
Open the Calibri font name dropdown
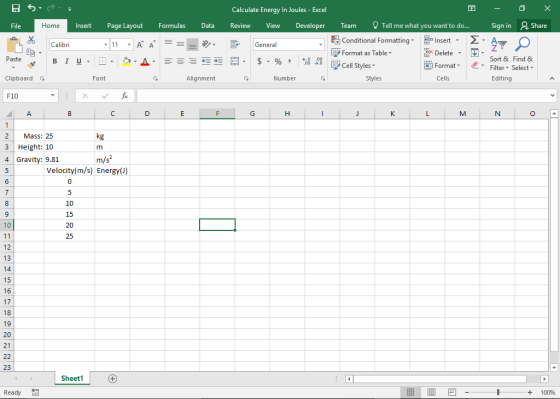[x=106, y=45]
